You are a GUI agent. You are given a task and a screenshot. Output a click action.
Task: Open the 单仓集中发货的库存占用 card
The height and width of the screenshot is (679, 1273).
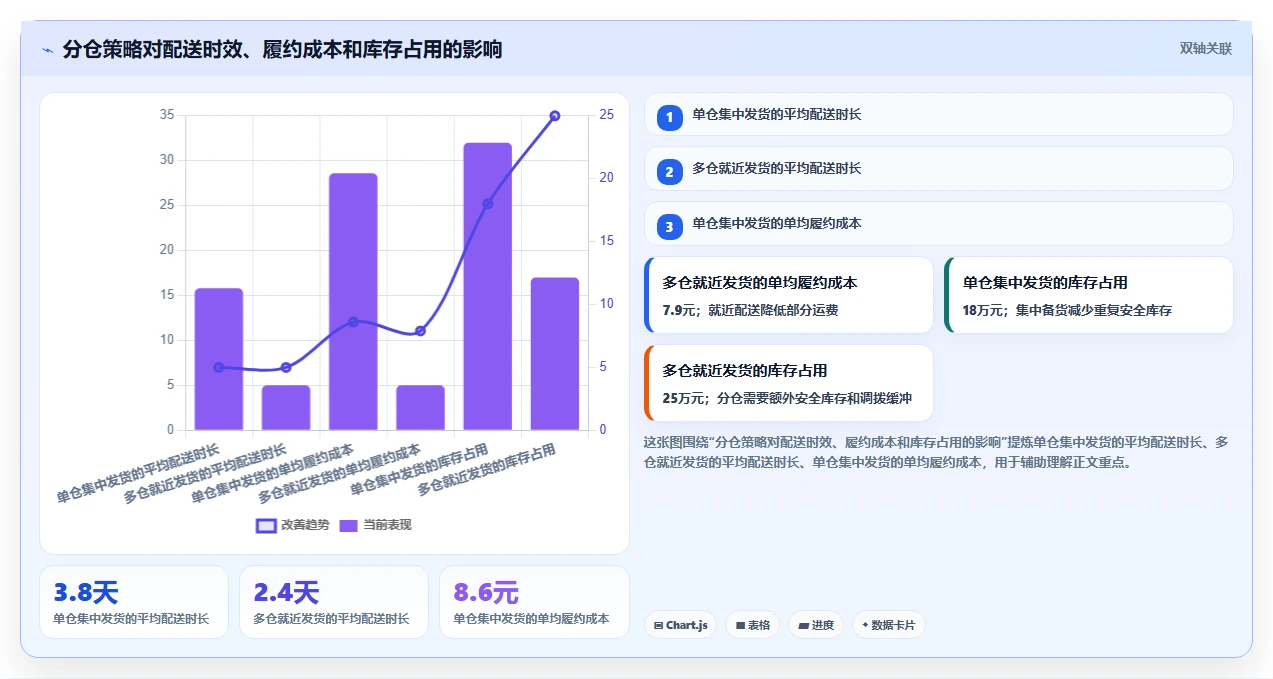1089,295
